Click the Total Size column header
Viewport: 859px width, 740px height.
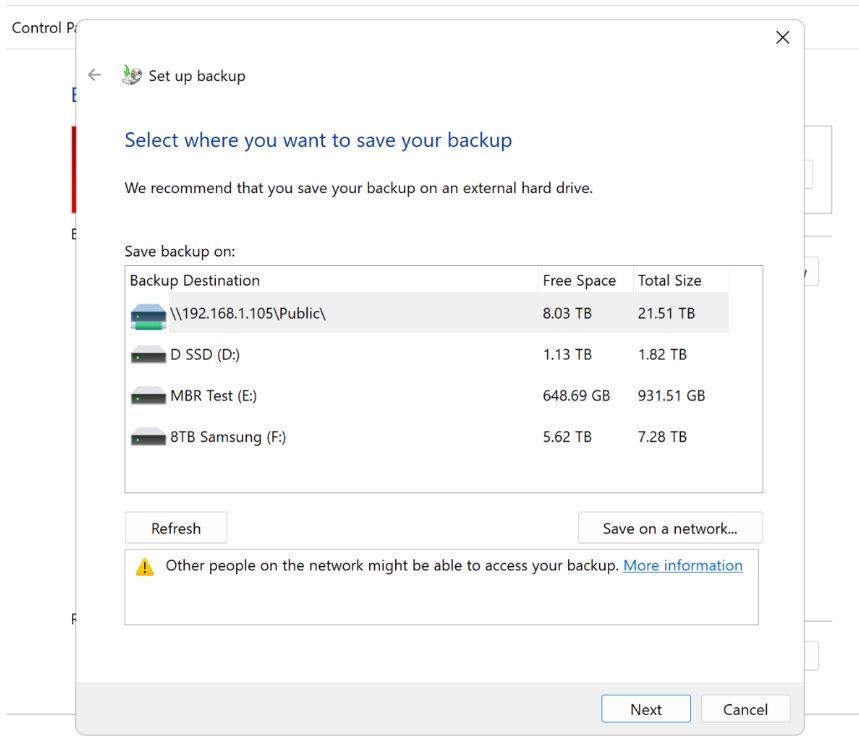671,281
